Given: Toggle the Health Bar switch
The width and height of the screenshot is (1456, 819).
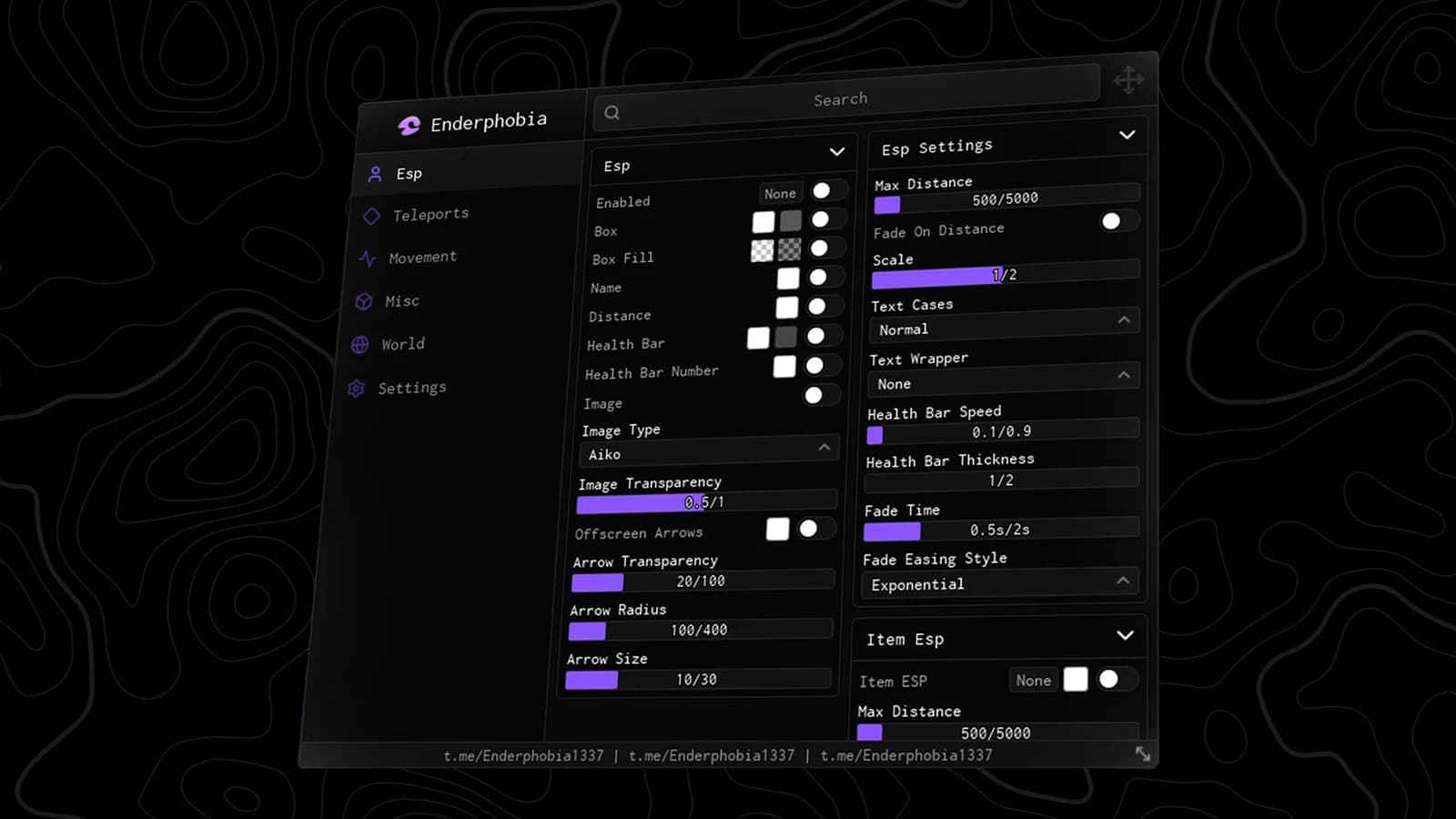Looking at the screenshot, I should pyautogui.click(x=823, y=336).
